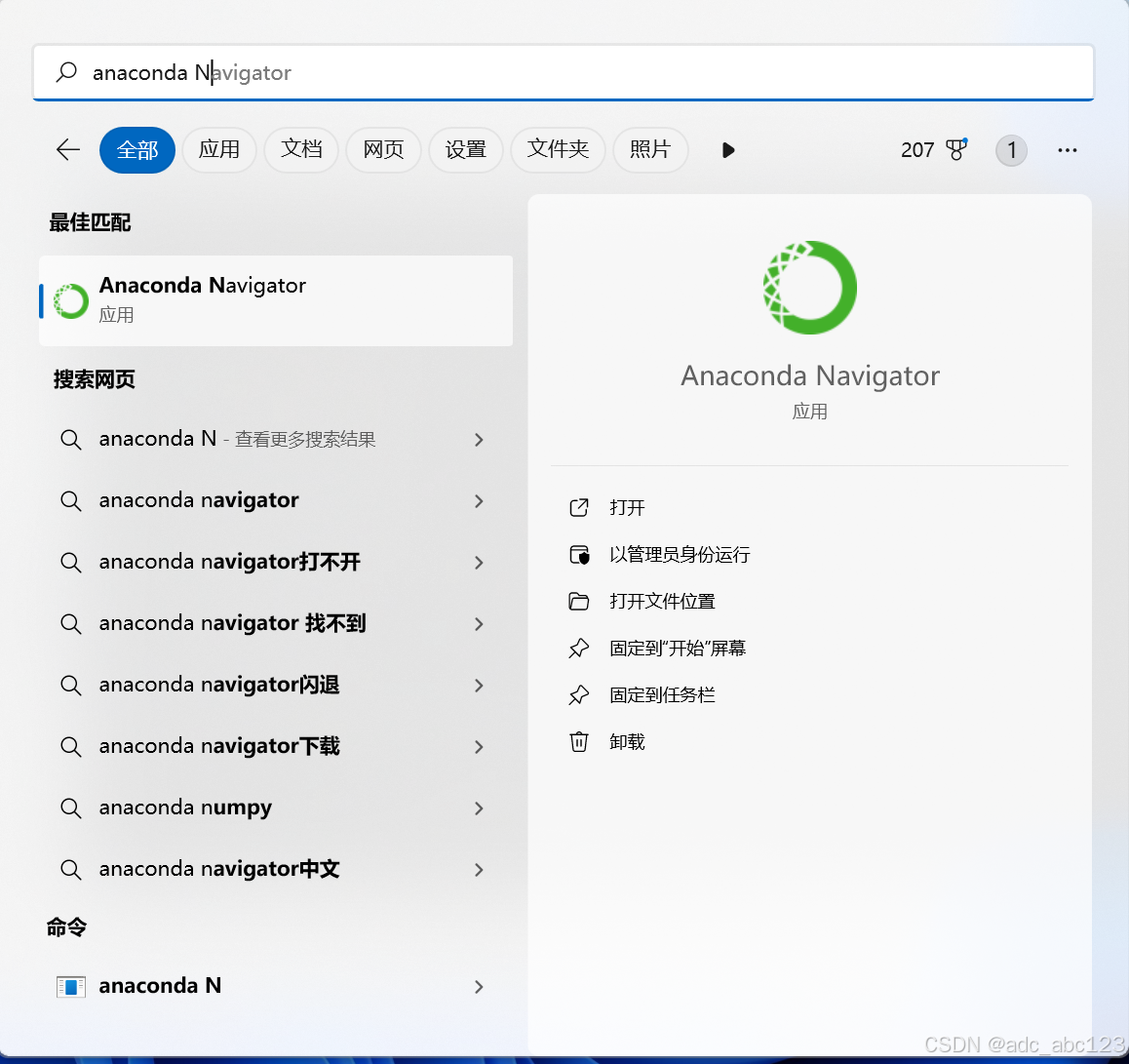The image size is (1129, 1064).
Task: Select suggestion anaconda navigator 找不到
Action: pyautogui.click(x=276, y=623)
